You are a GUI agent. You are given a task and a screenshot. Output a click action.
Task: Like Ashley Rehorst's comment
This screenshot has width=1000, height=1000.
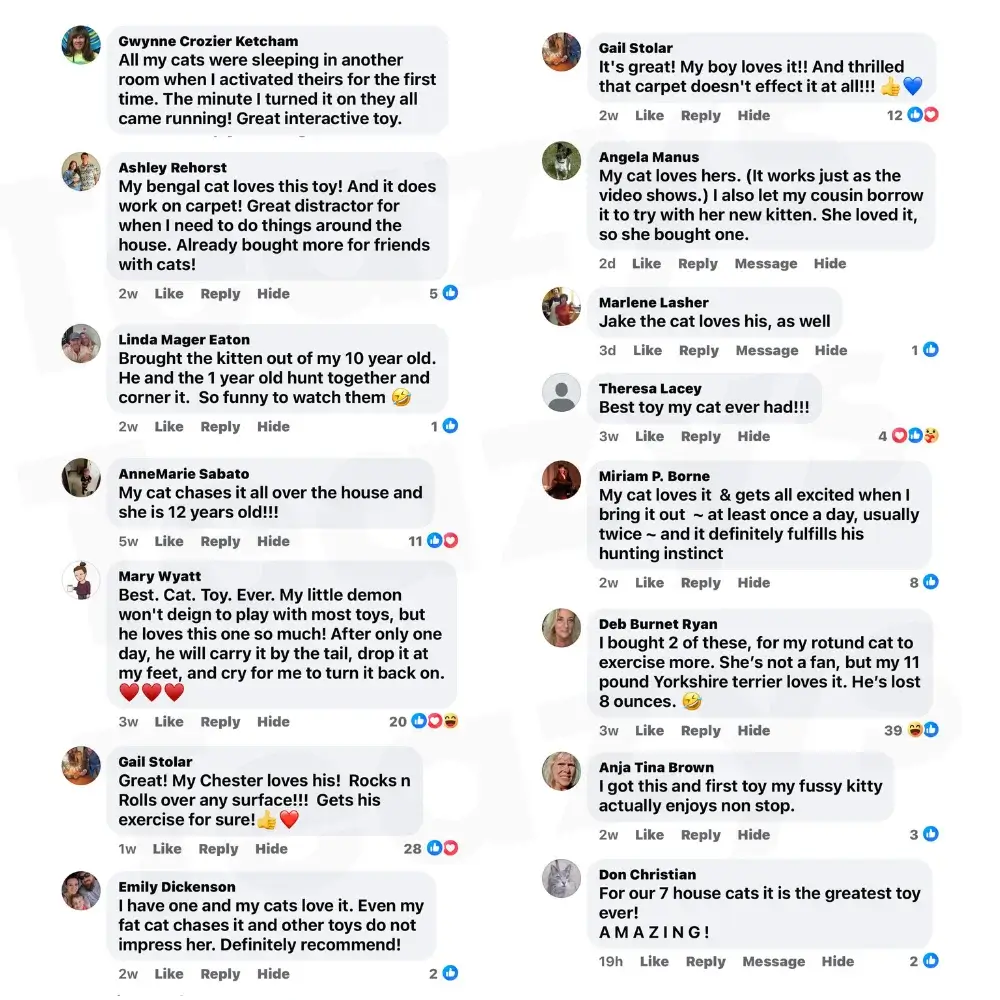(169, 293)
